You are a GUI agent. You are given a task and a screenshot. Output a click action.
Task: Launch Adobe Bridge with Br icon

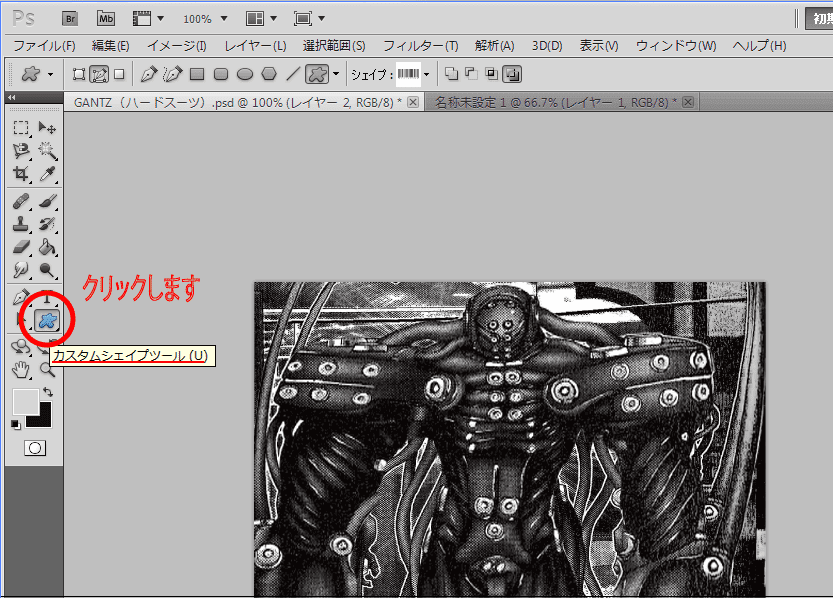click(70, 19)
